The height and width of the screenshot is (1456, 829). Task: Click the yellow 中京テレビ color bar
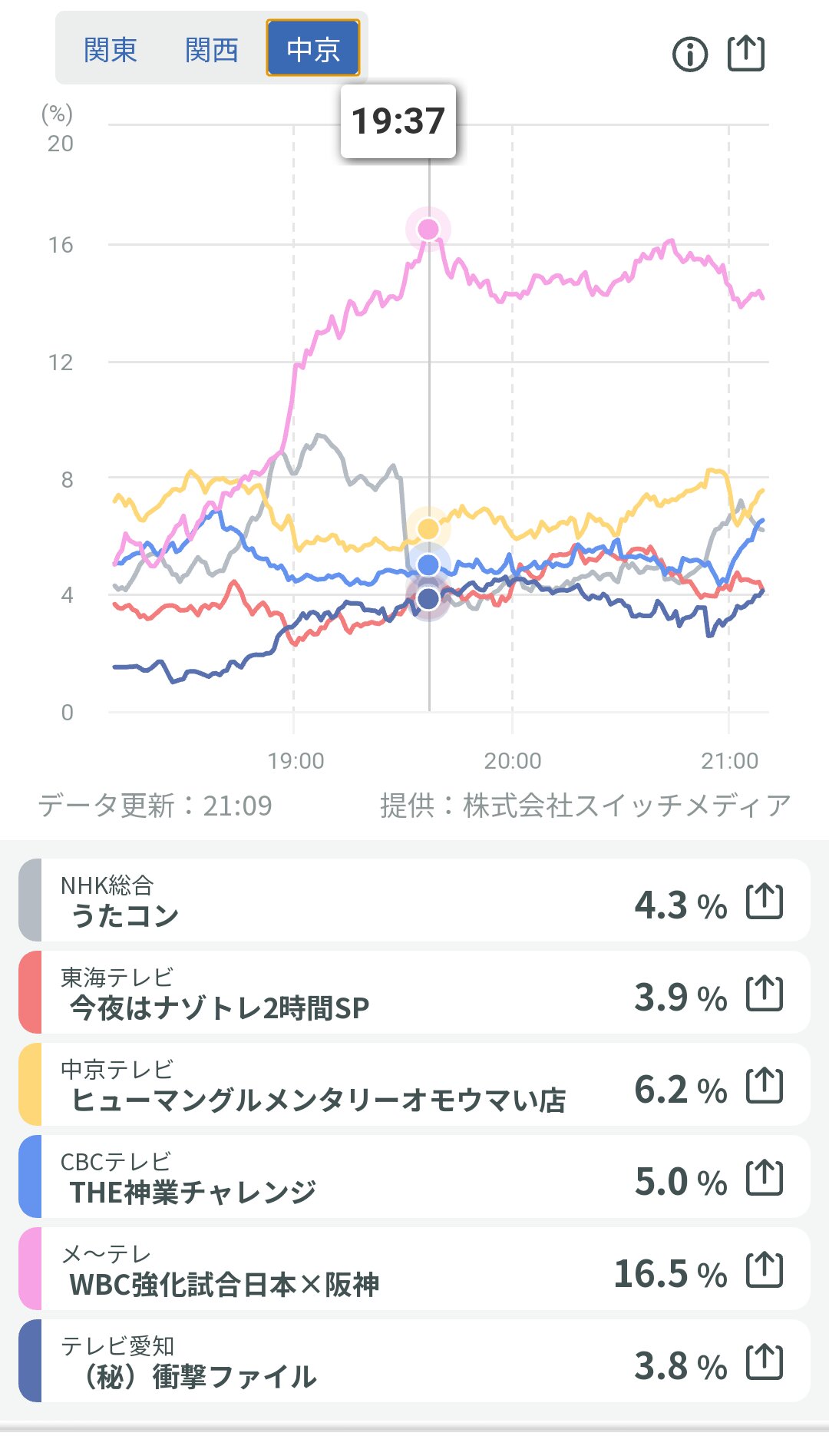tap(30, 1085)
